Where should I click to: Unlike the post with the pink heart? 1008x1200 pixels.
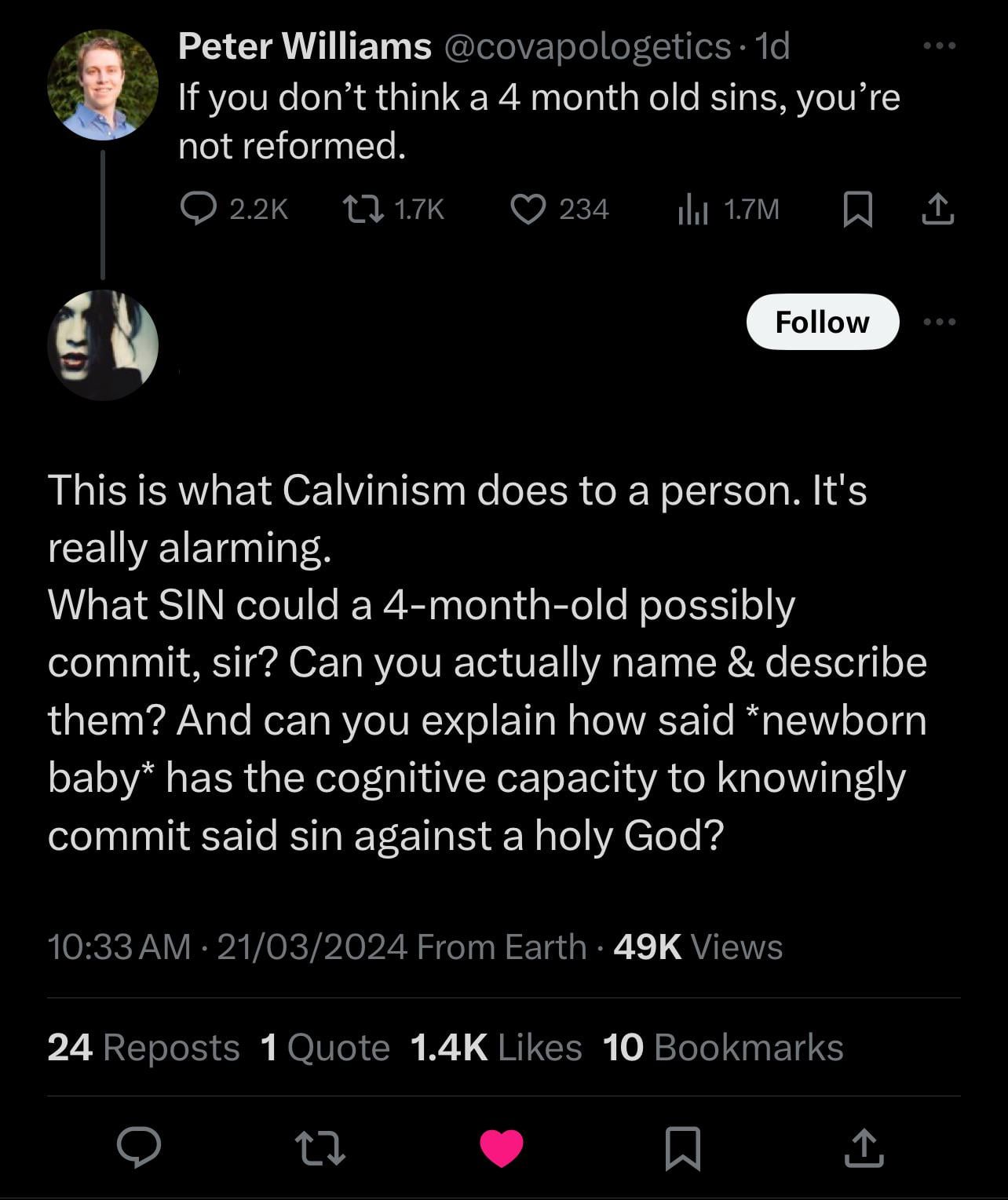click(x=502, y=1148)
